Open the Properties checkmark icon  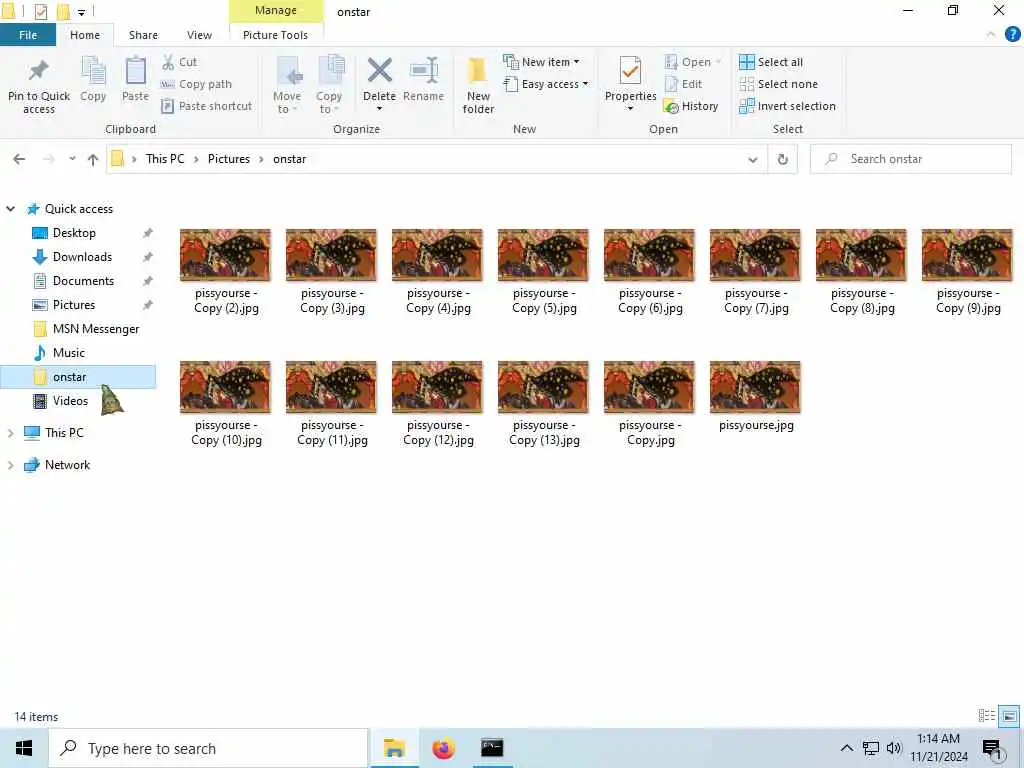click(x=630, y=71)
